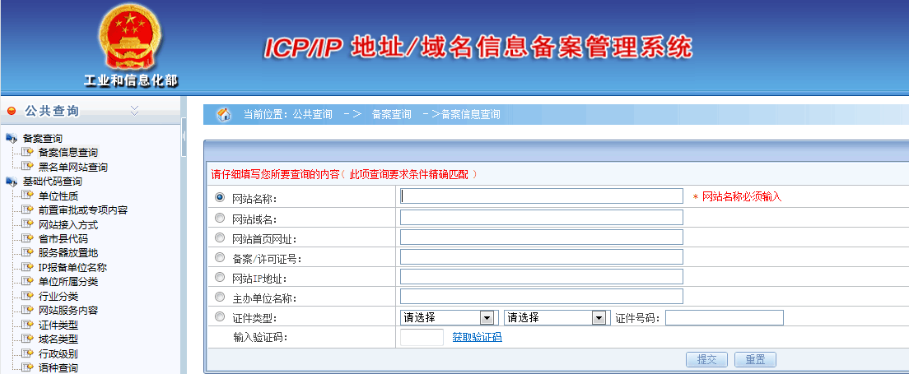Select the 网站域名 radio button
Screen dimensions: 910x376
point(219,218)
